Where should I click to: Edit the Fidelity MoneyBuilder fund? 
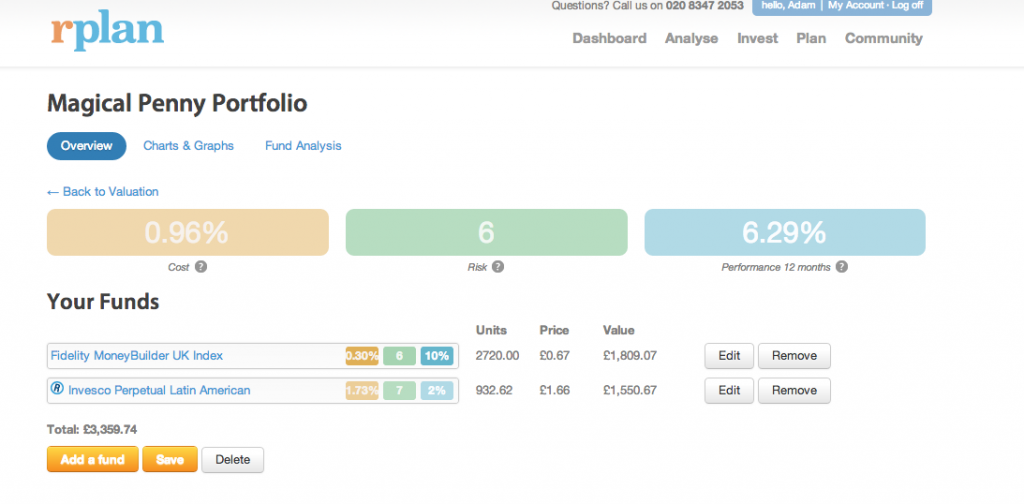[729, 356]
